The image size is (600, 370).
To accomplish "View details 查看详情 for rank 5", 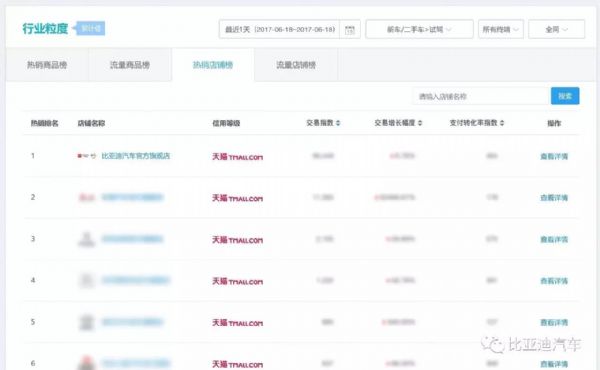I will click(554, 323).
